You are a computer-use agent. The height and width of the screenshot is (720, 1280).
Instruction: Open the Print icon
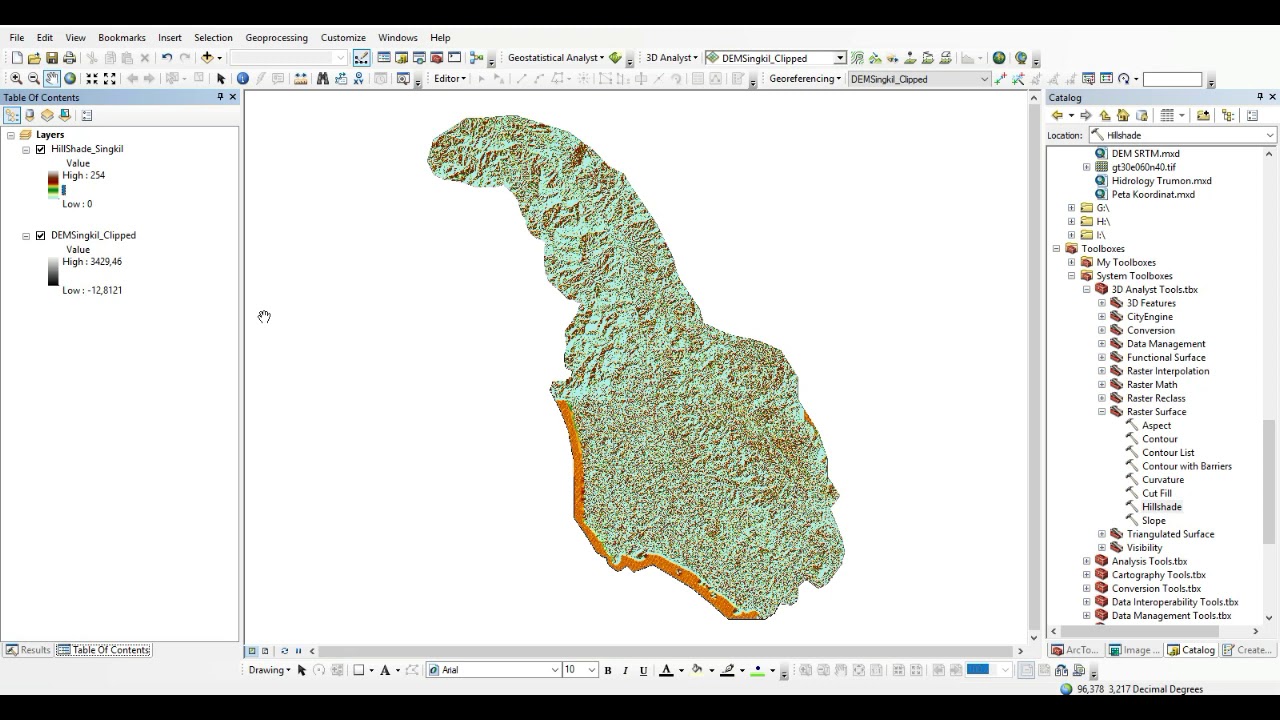pos(70,58)
